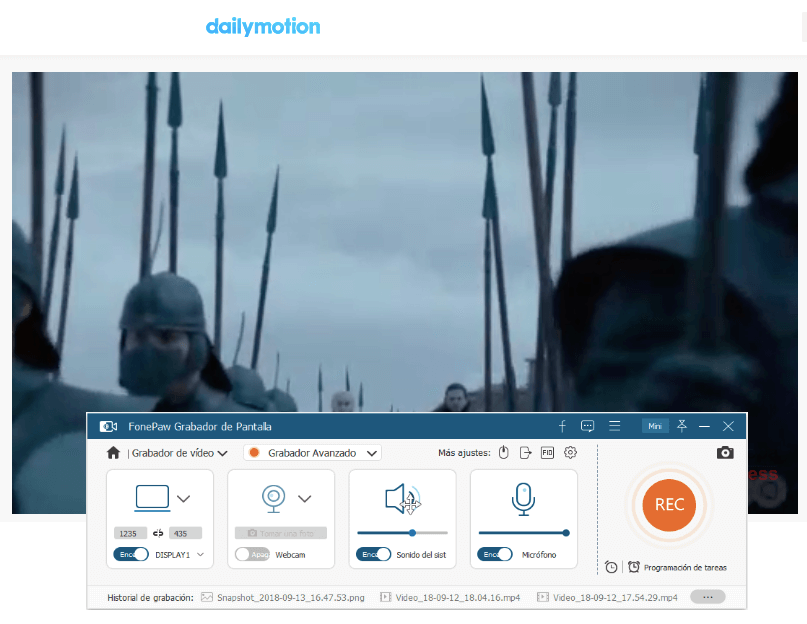Click the home icon in FonePaw
Viewport: 807px width, 624px height.
click(113, 453)
